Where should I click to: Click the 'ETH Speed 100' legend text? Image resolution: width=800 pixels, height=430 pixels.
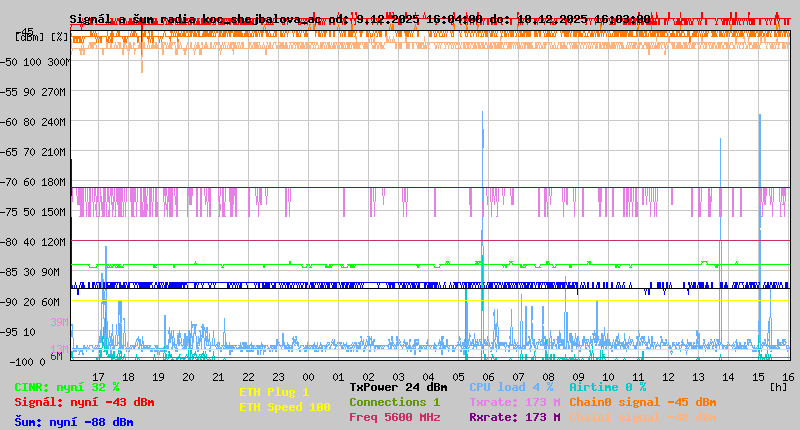pyautogui.click(x=285, y=407)
